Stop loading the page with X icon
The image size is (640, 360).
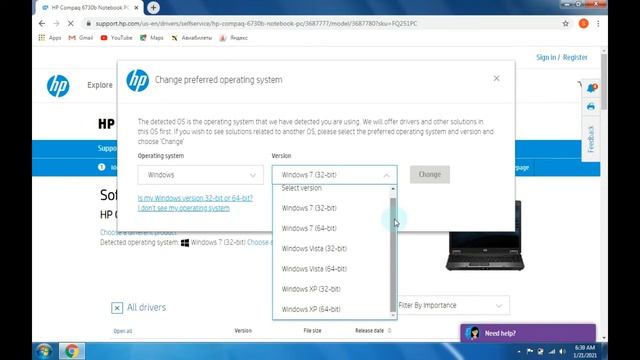[x=71, y=24]
